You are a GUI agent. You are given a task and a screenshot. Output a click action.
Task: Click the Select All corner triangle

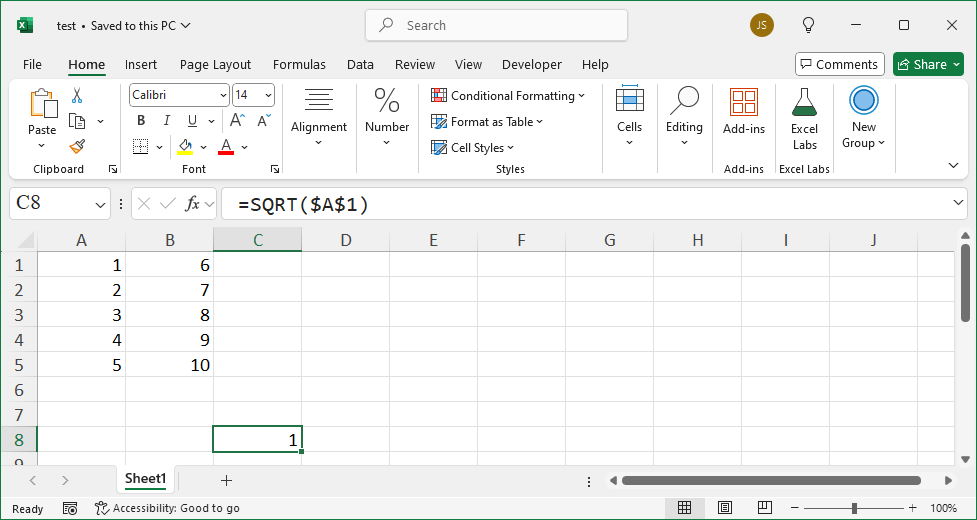tap(24, 240)
